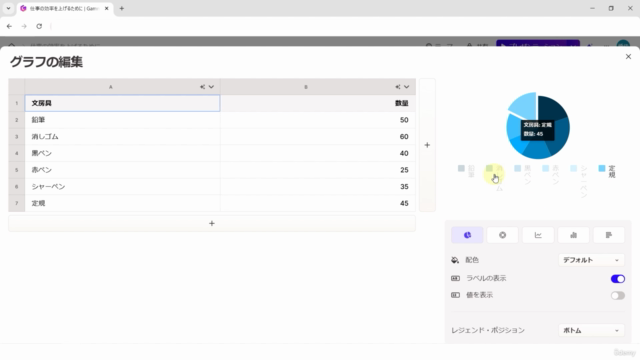Screen dimensions: 640x360
Task: Click the 黒ペン legend color swatch
Action: click(517, 168)
